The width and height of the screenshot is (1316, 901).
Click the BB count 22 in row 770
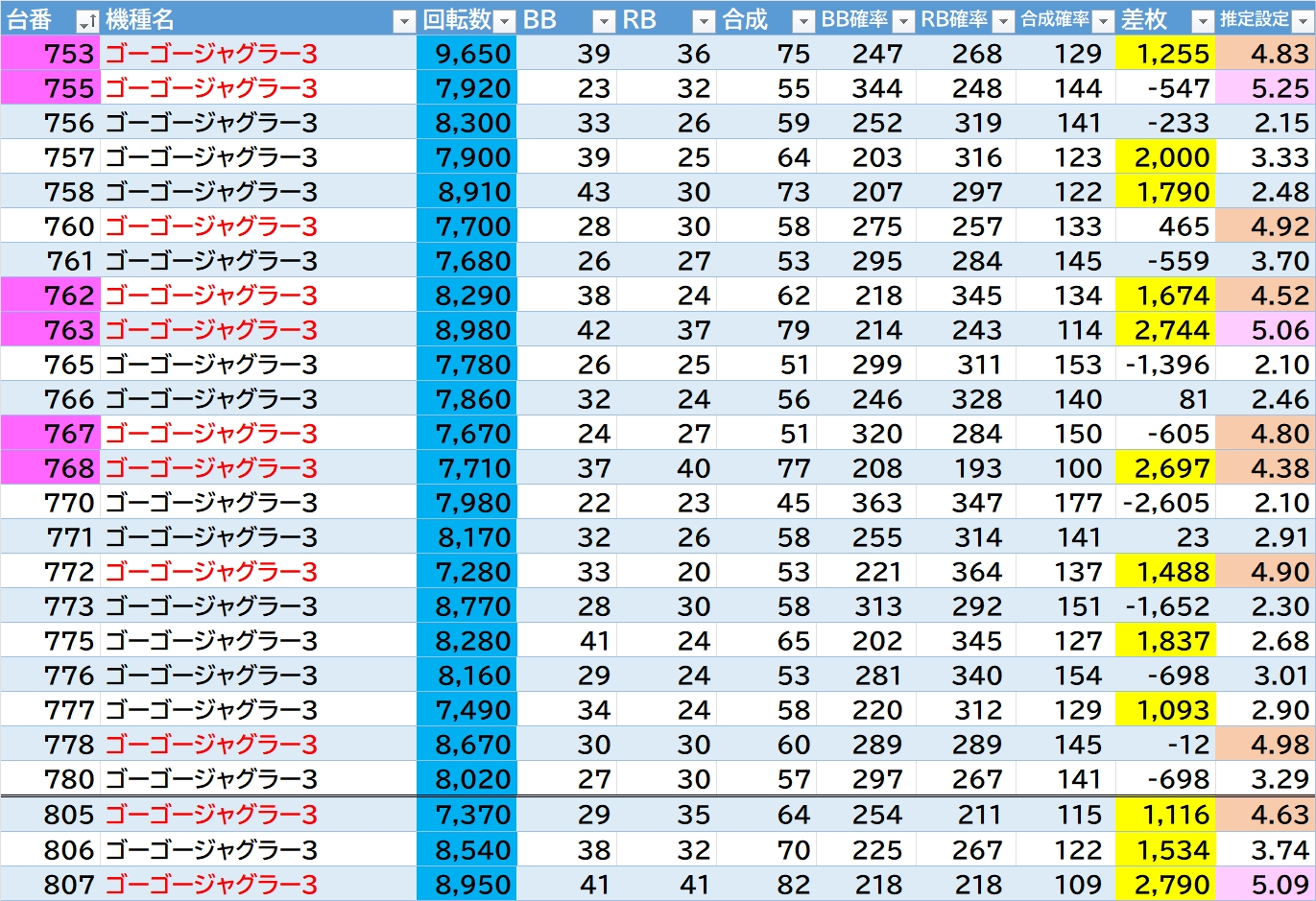[566, 503]
